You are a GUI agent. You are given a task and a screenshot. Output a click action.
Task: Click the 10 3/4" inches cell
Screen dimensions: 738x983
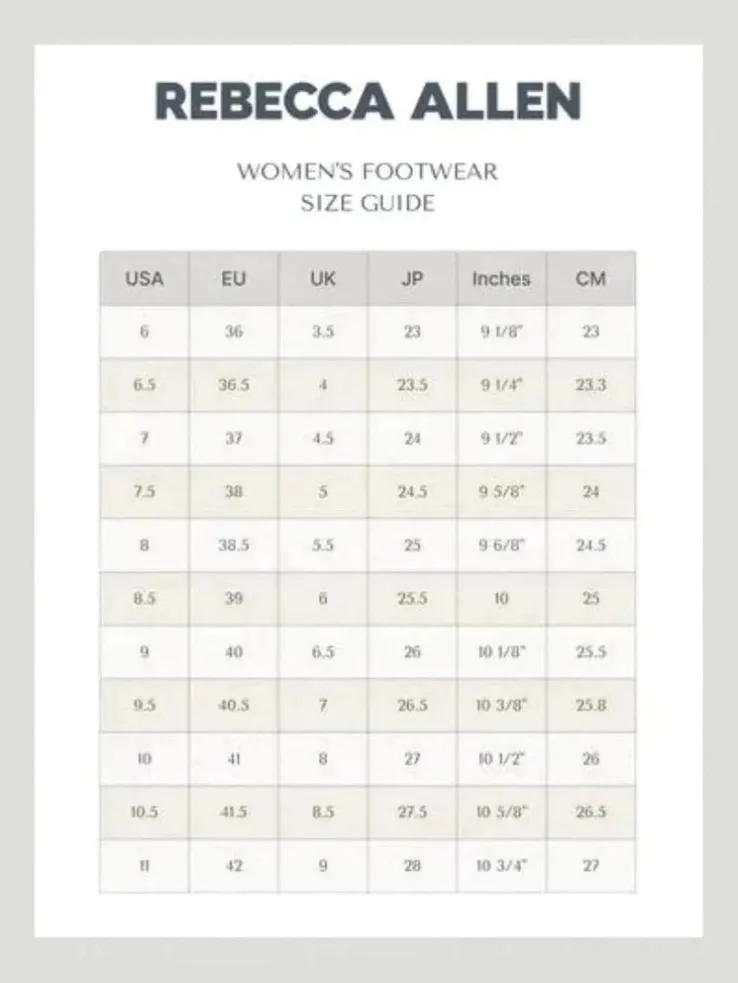click(x=501, y=866)
